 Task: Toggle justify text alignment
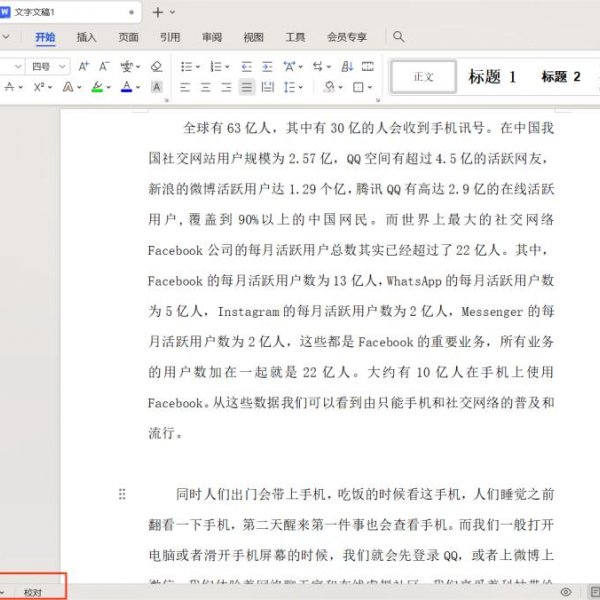click(246, 87)
